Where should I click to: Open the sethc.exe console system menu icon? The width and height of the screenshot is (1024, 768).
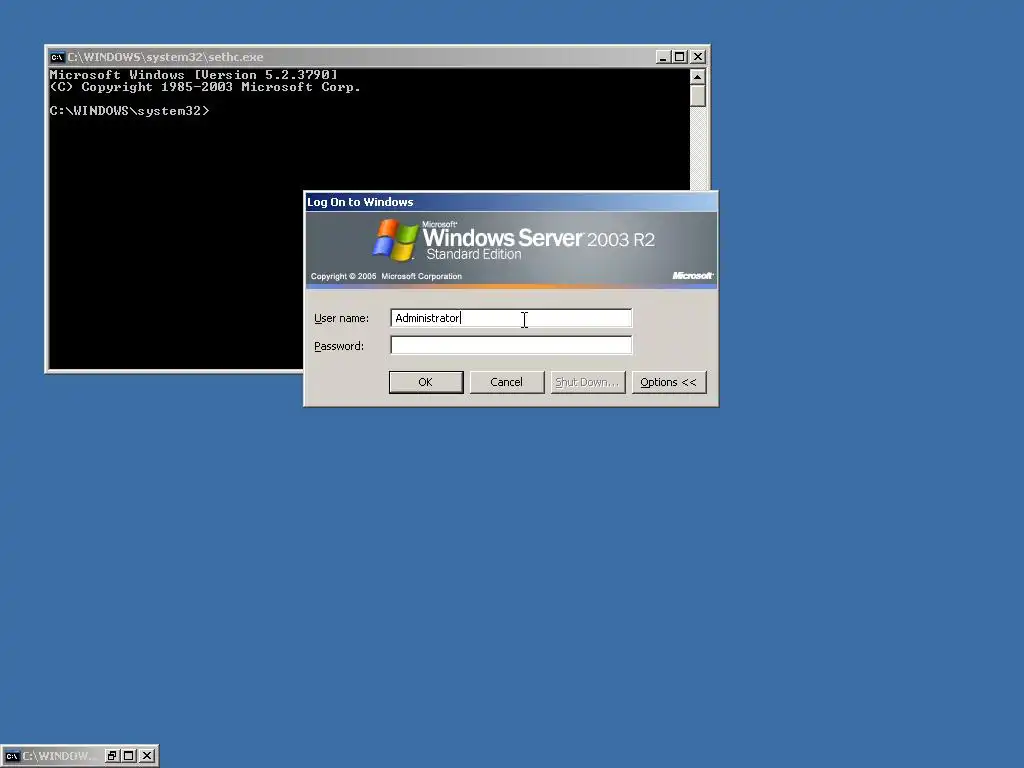pos(57,57)
